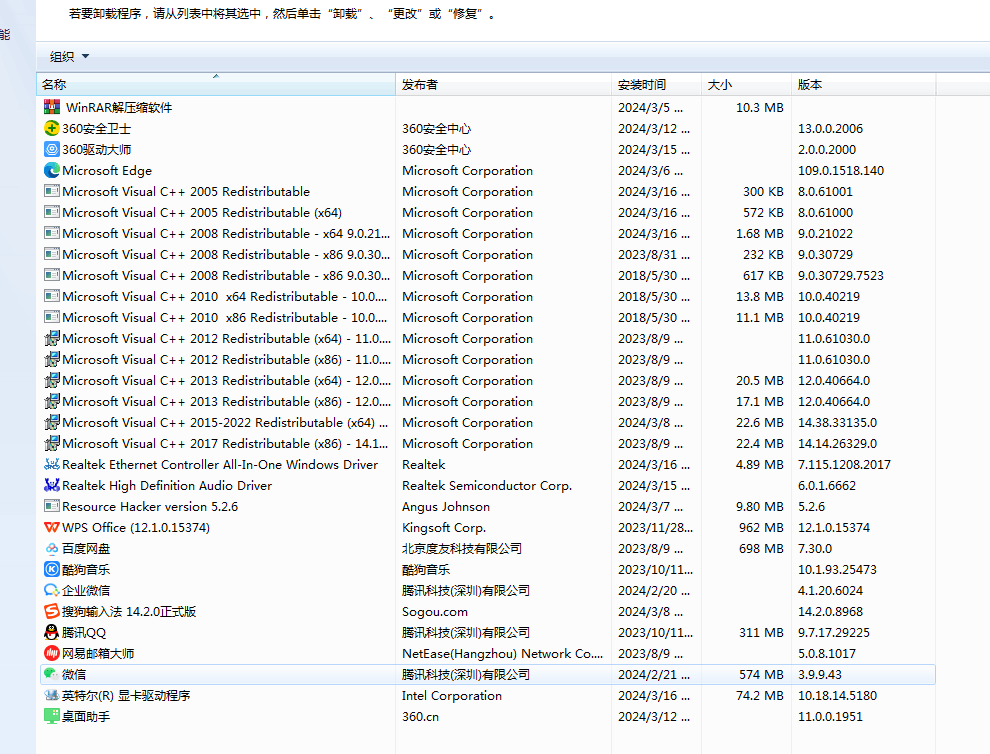
Task: Click the Visual C++ 2017 Redistributable (x86) icon
Action: pyautogui.click(x=52, y=443)
